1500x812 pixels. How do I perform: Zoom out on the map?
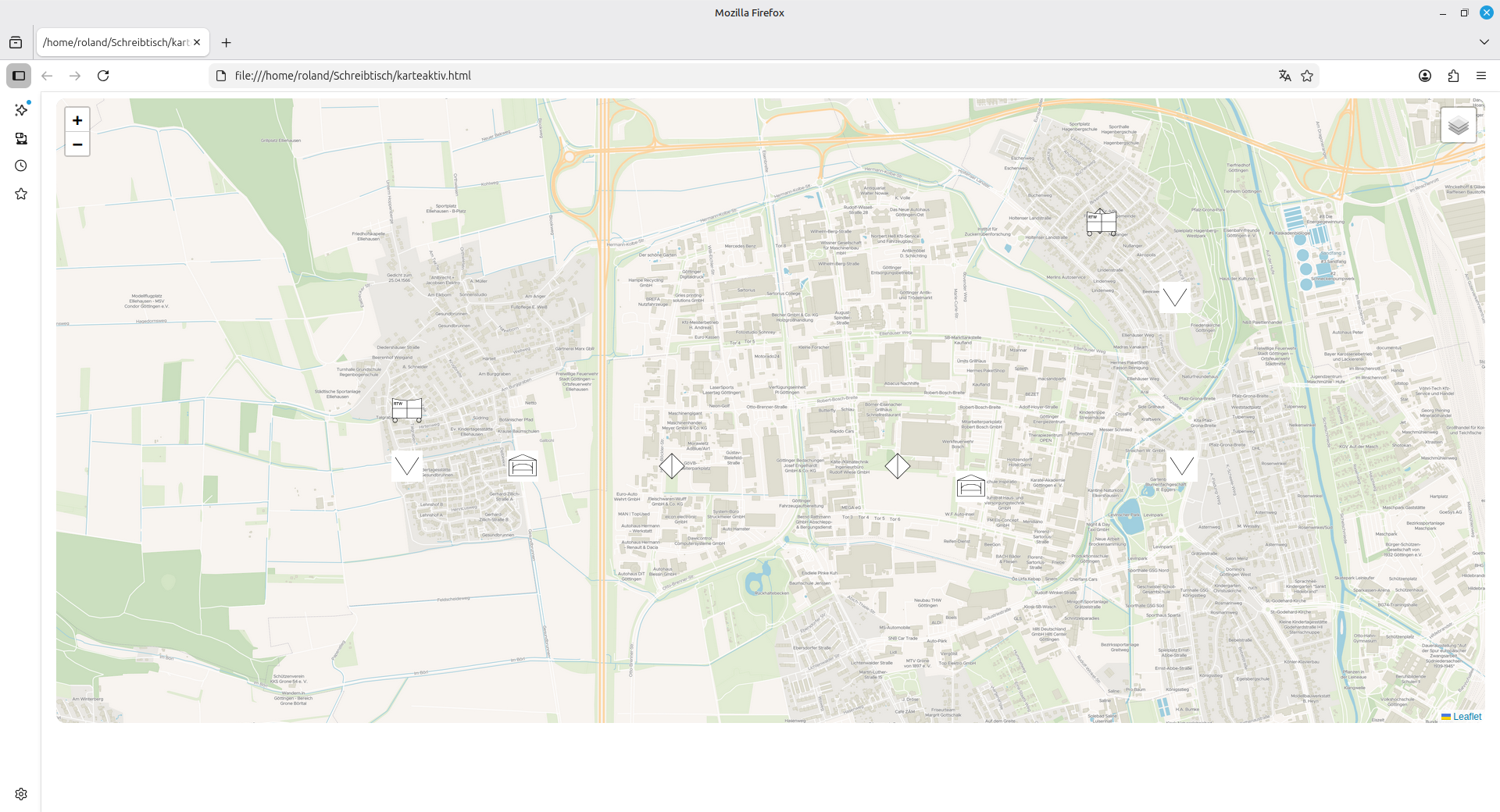coord(77,144)
